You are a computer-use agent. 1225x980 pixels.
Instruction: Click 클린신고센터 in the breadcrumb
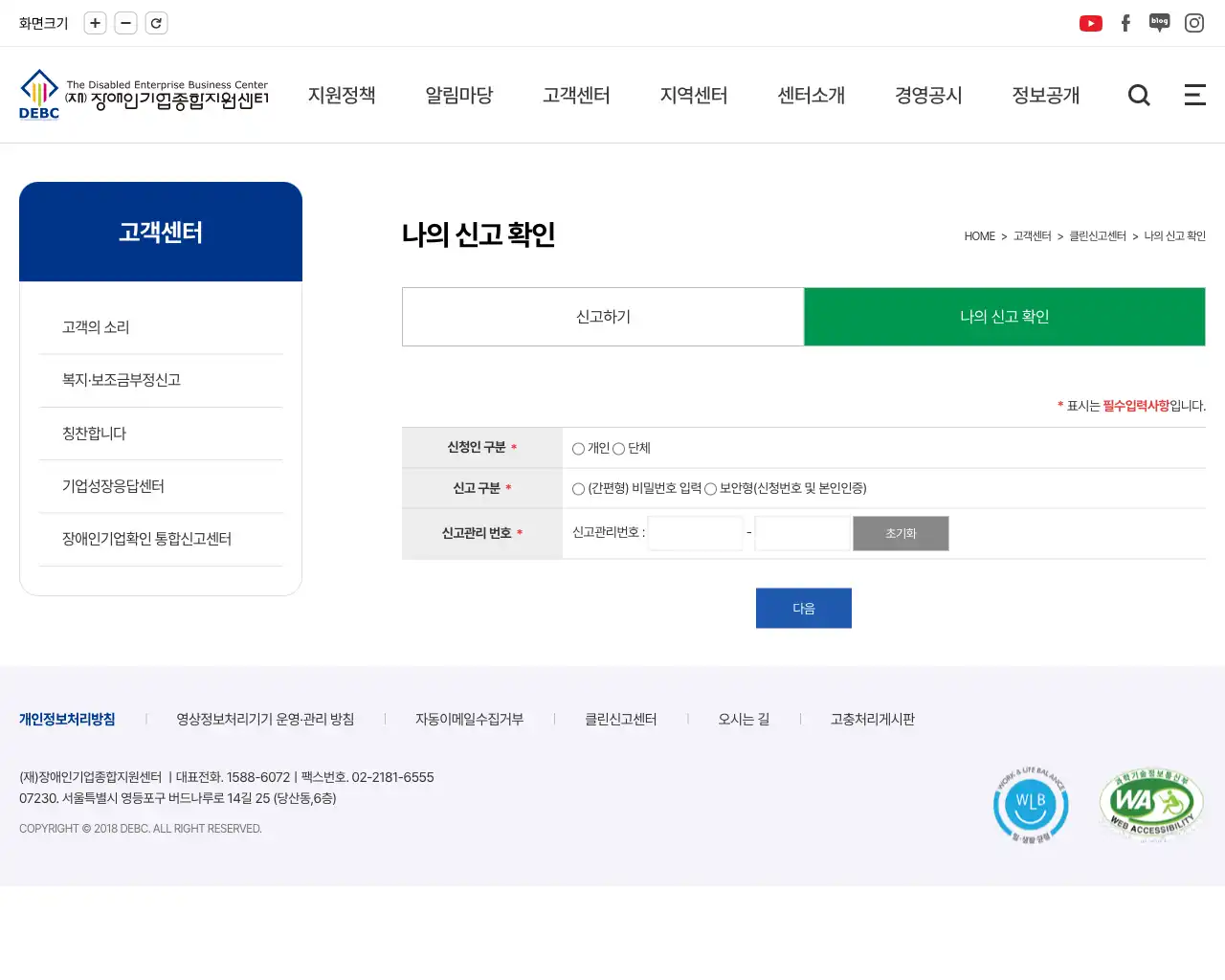click(1098, 236)
